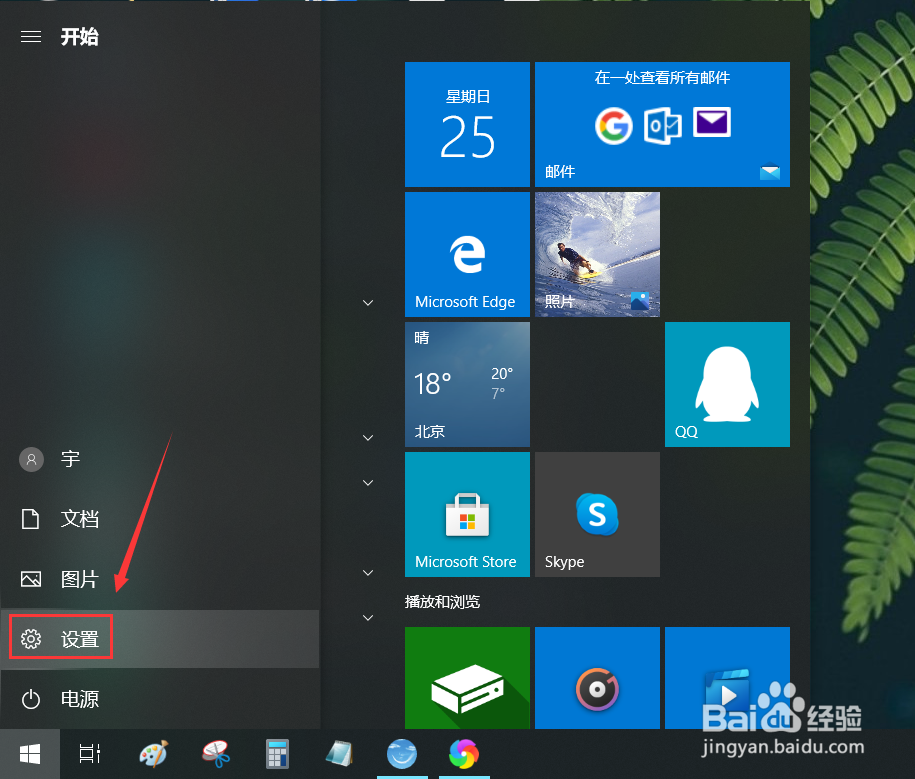
Task: Open the 电源 (Power) option
Action: coord(80,699)
